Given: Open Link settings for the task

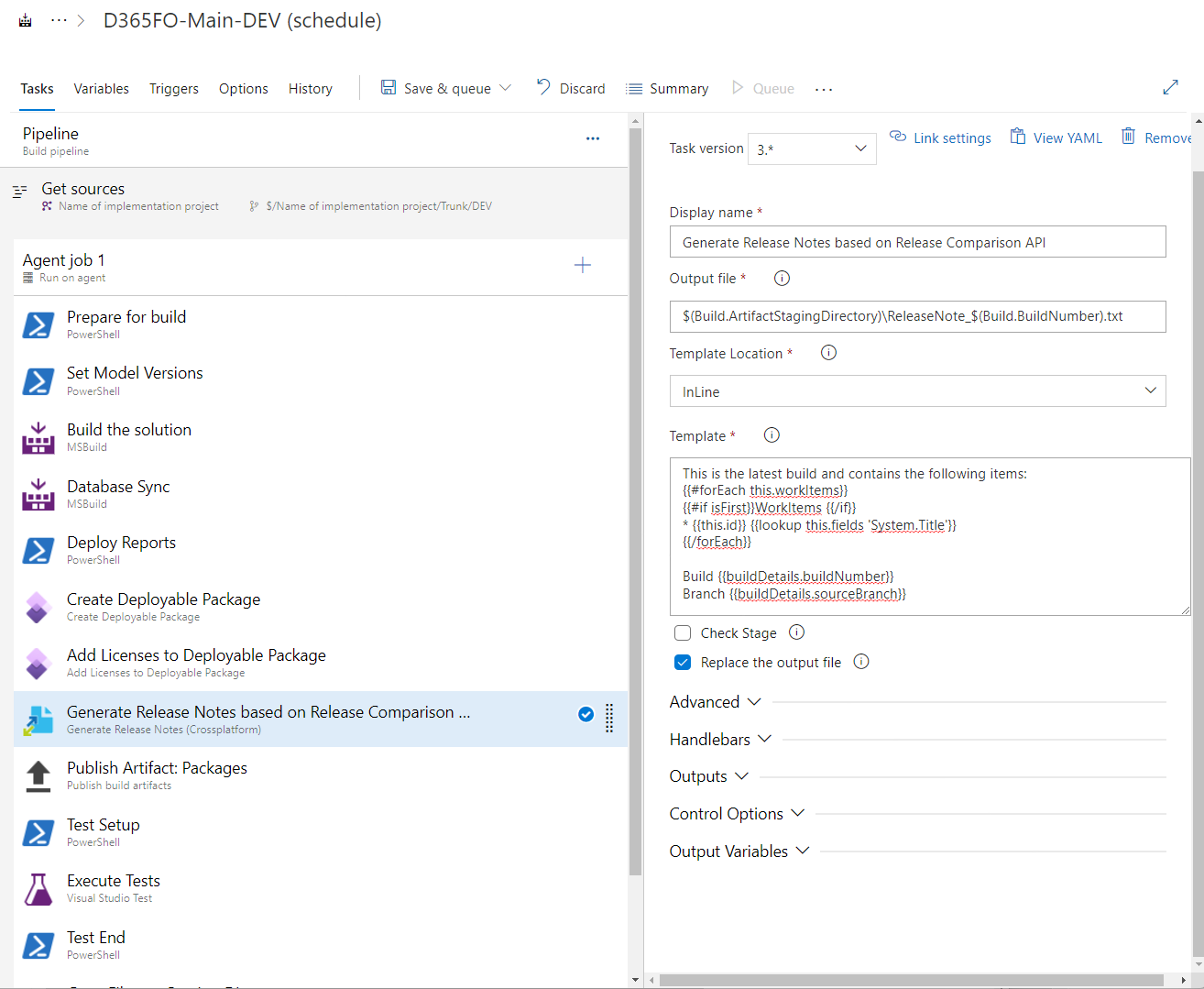Looking at the screenshot, I should (940, 137).
